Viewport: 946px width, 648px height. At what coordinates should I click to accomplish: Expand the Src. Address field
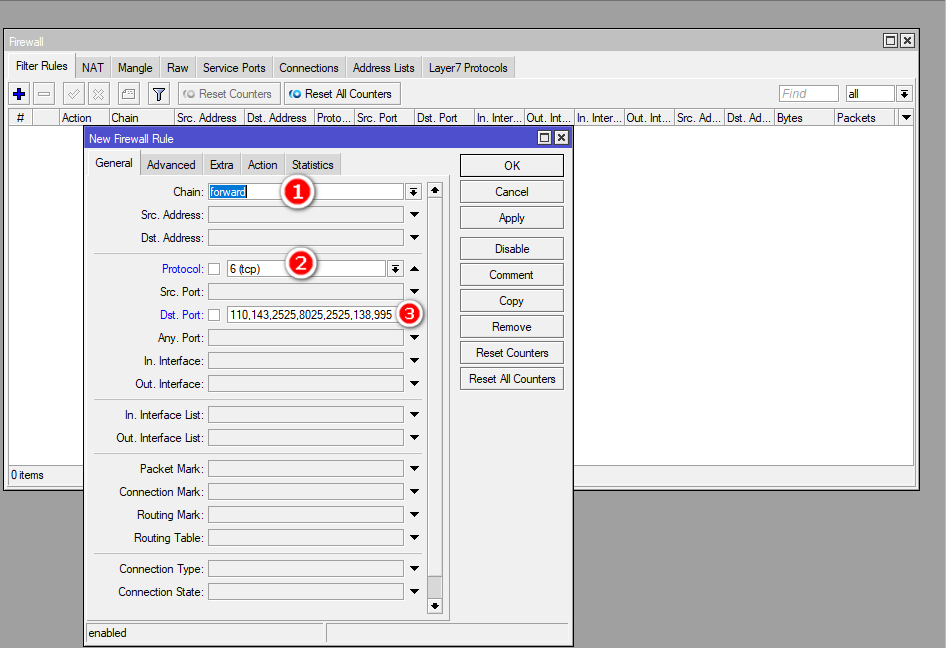coord(414,215)
